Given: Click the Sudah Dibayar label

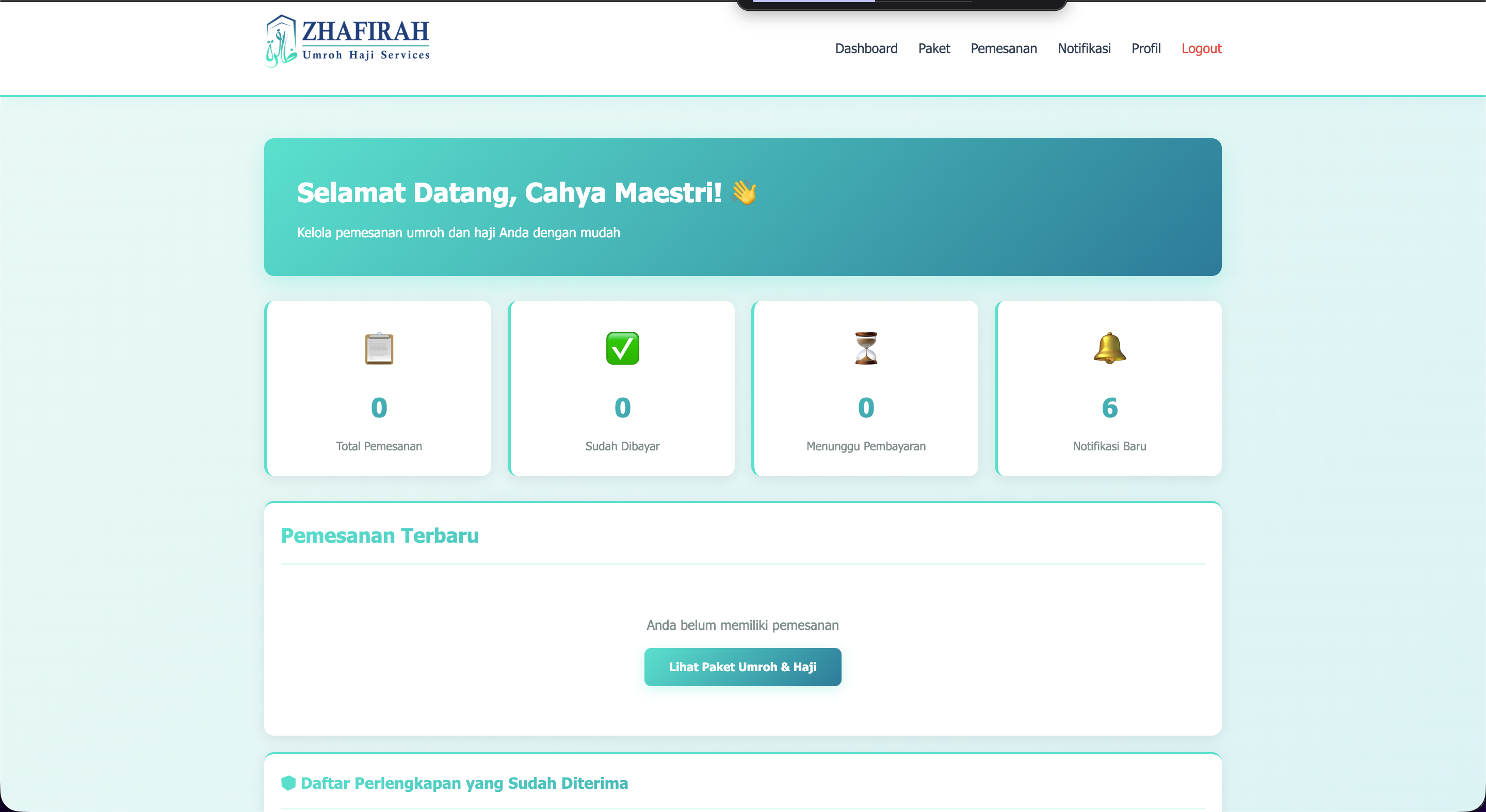Looking at the screenshot, I should tap(622, 446).
